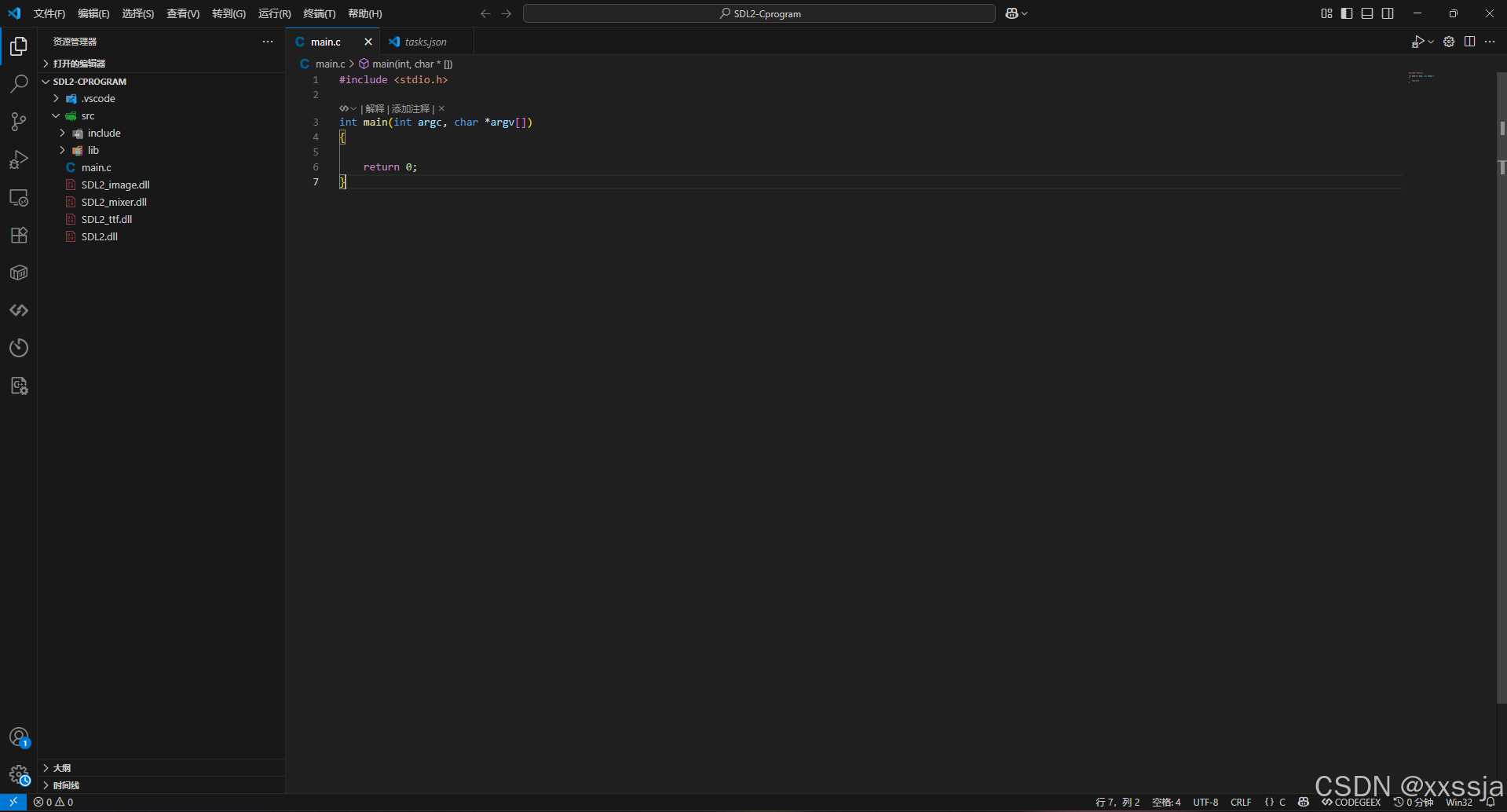1507x812 pixels.
Task: Click UTF-8 encoding in the status bar
Action: click(1205, 802)
